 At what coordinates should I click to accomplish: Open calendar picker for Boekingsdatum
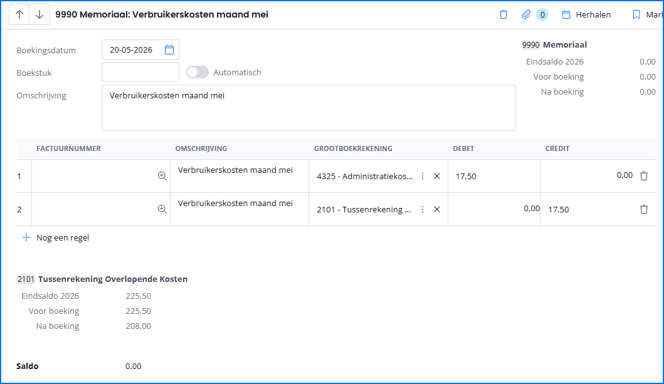169,50
